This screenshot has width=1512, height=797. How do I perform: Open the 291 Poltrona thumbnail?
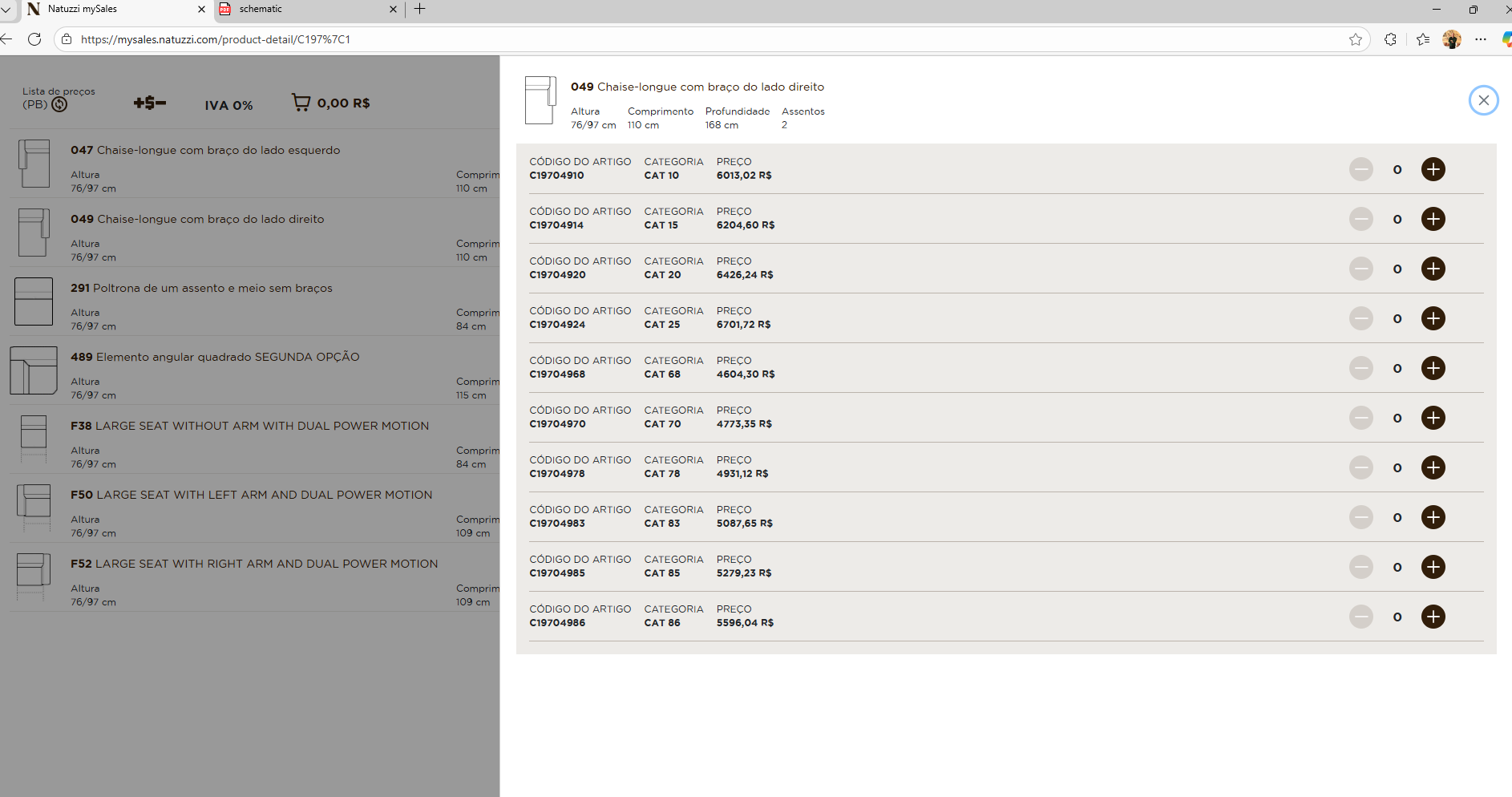(x=34, y=301)
